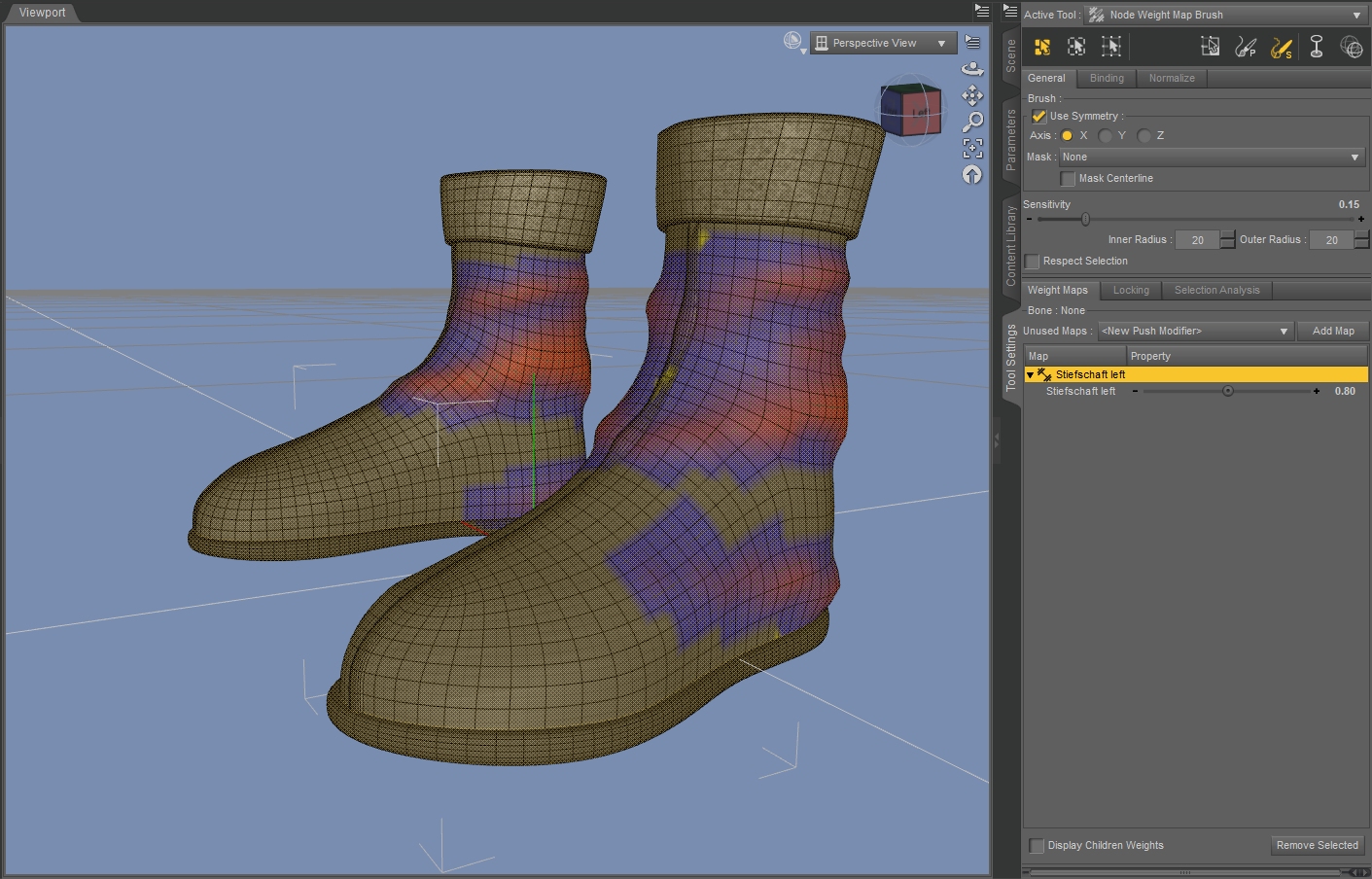Open the Selection Analysis tab
Screen dimensions: 1372x879
pyautogui.click(x=1216, y=291)
